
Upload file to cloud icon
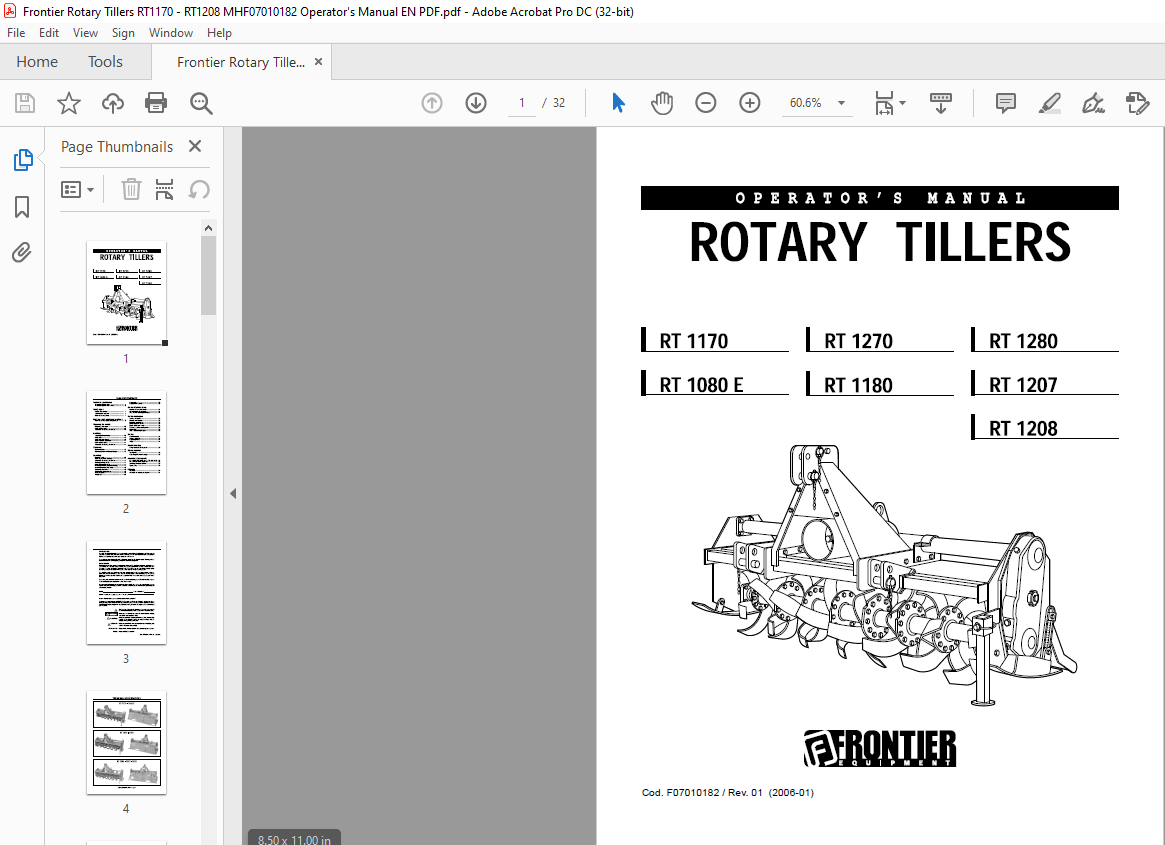pyautogui.click(x=112, y=103)
